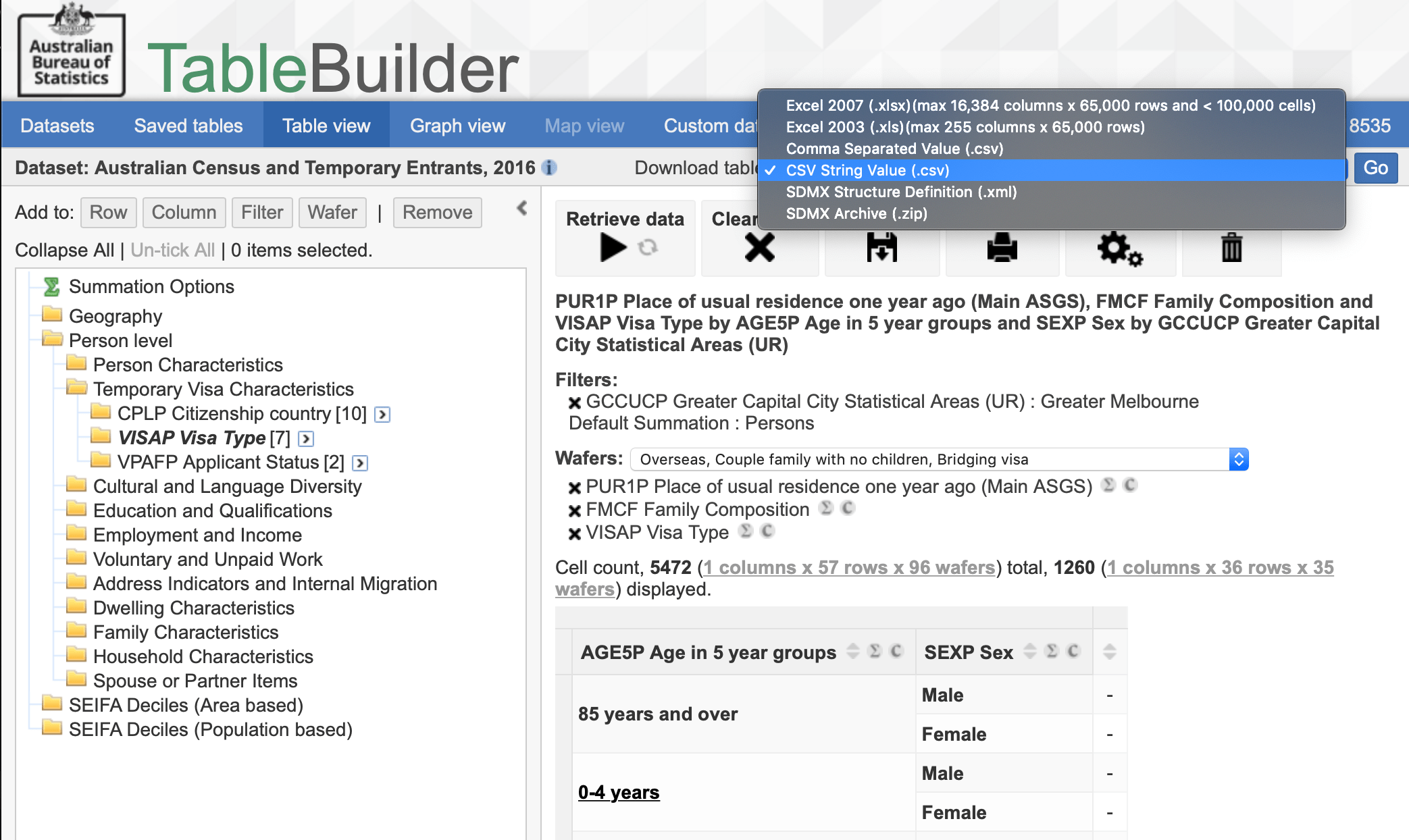Remove the Greater Melbourne filter
Viewport: 1409px width, 840px height.
[573, 402]
